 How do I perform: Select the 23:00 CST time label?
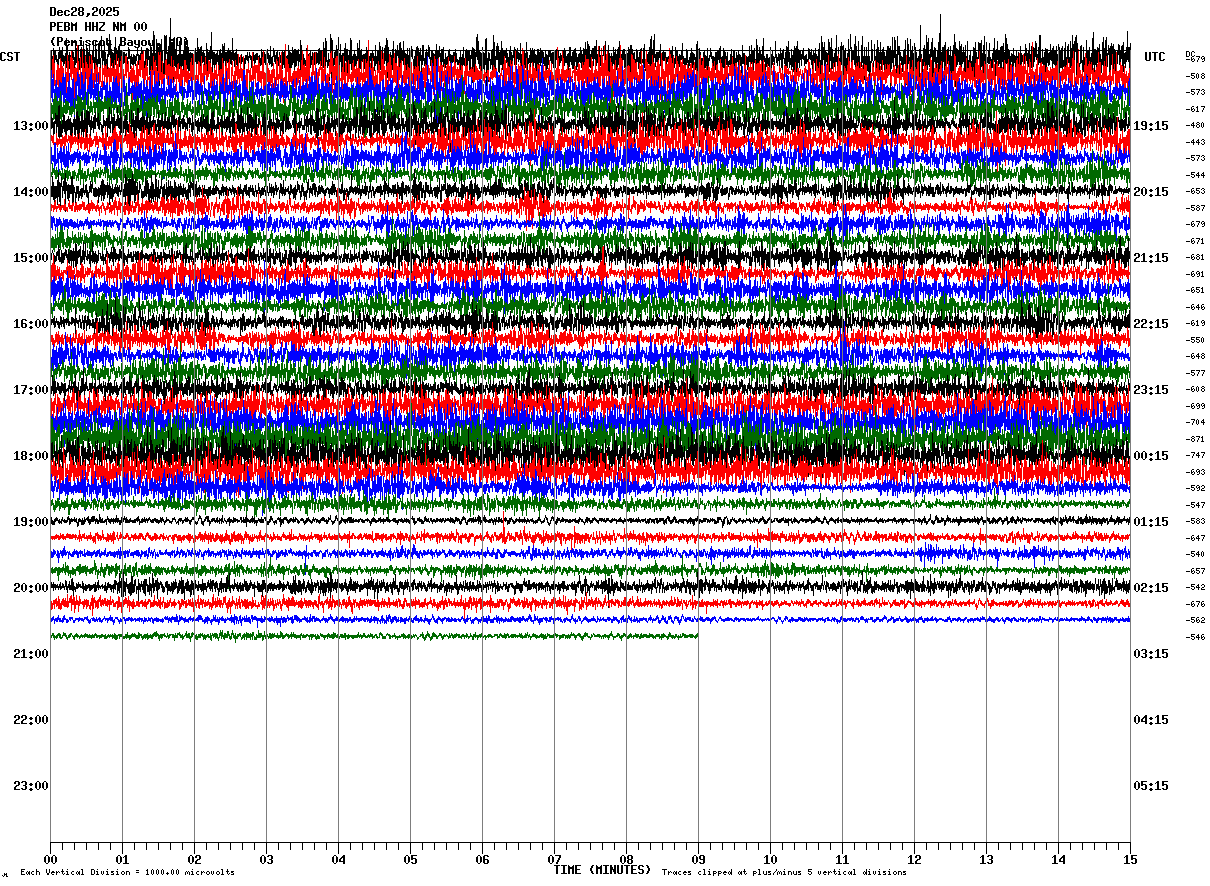[x=31, y=786]
